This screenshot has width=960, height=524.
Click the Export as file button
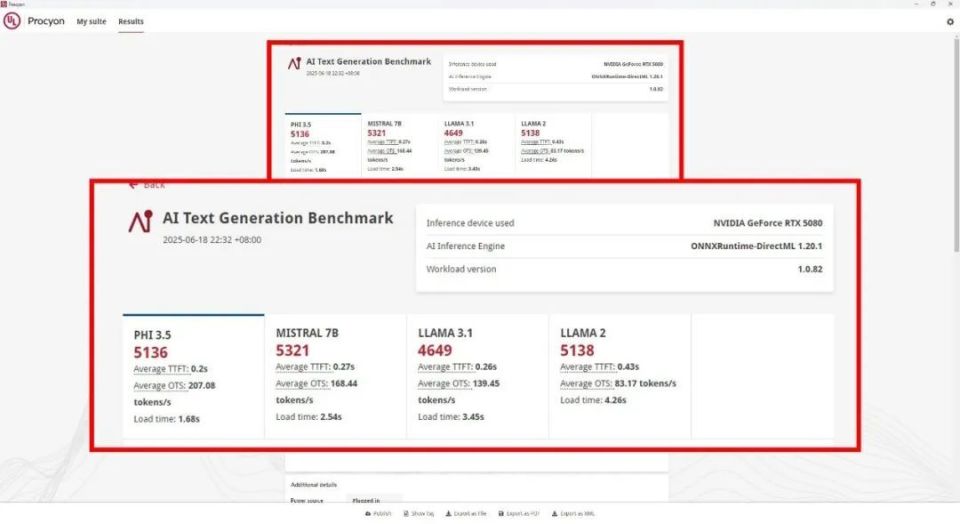pos(465,514)
